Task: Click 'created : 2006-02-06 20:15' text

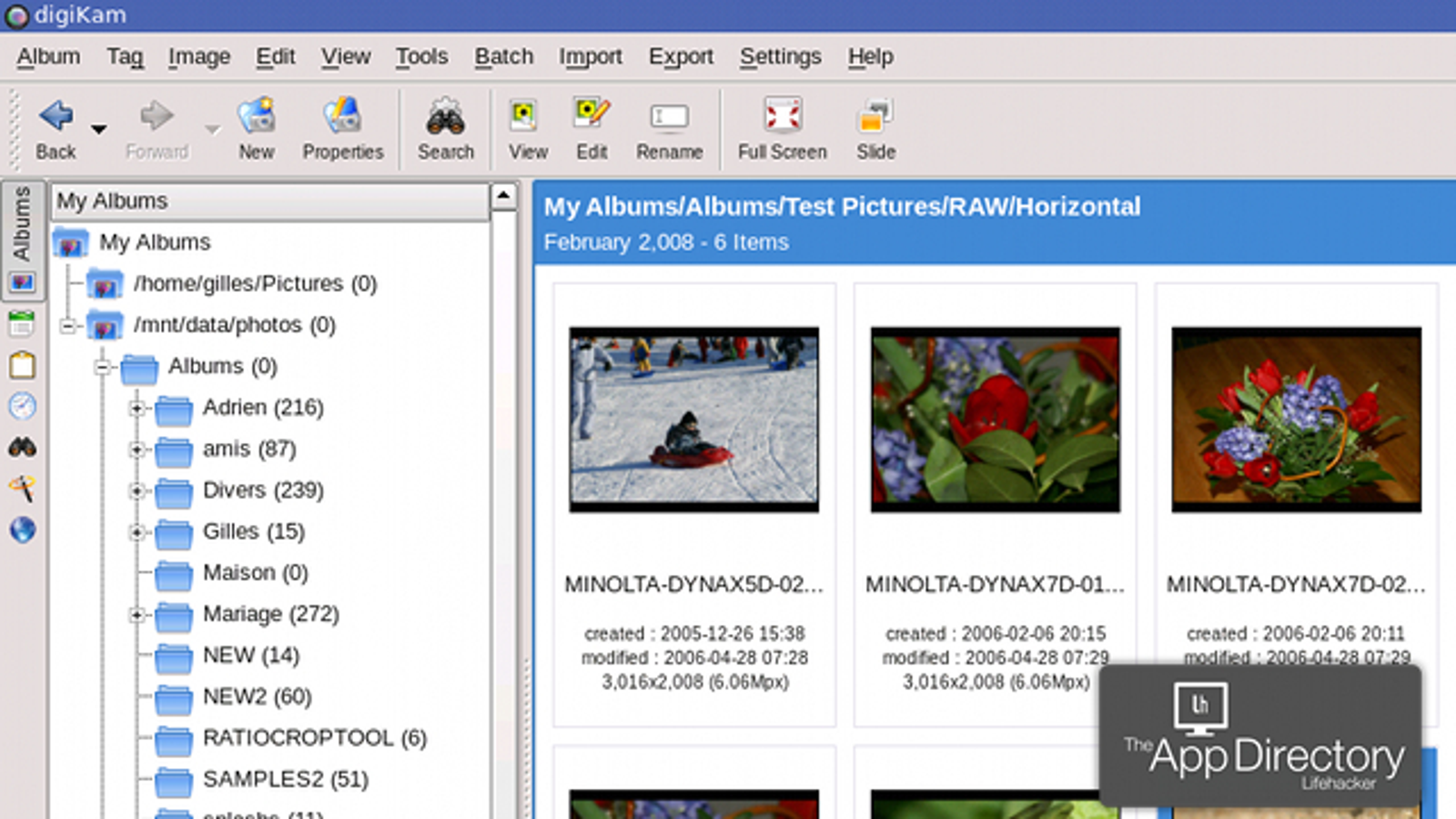Action: [x=996, y=633]
